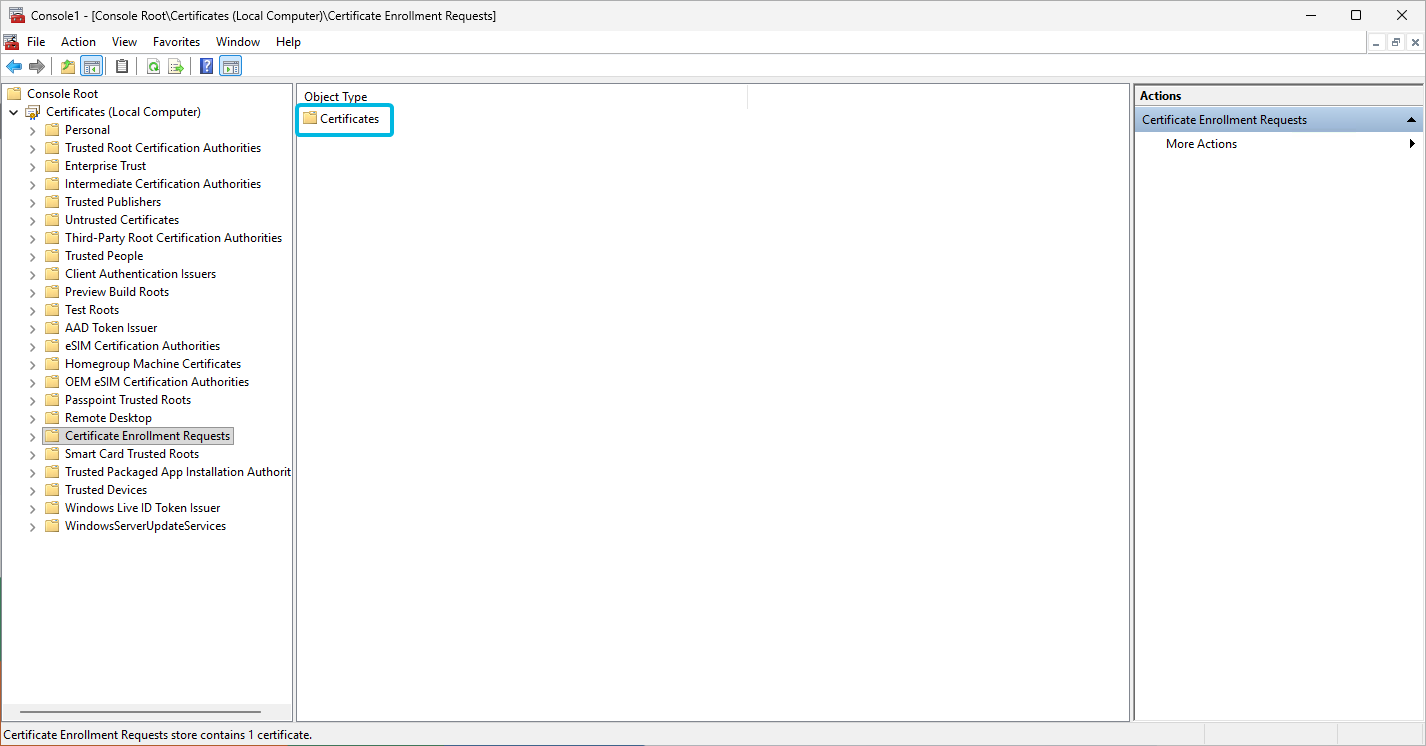Open the Help menu
Screen dimensions: 1426x746
(x=288, y=42)
